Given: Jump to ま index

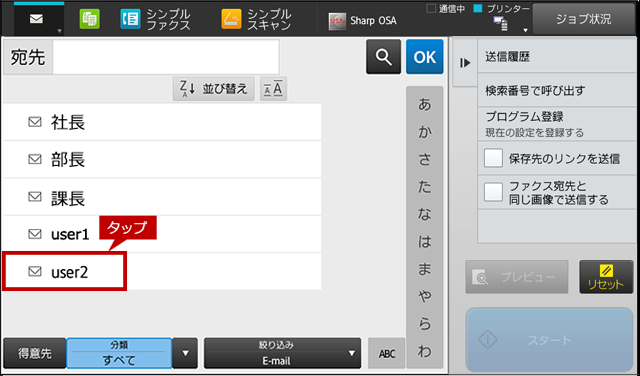Looking at the screenshot, I should pyautogui.click(x=424, y=269).
